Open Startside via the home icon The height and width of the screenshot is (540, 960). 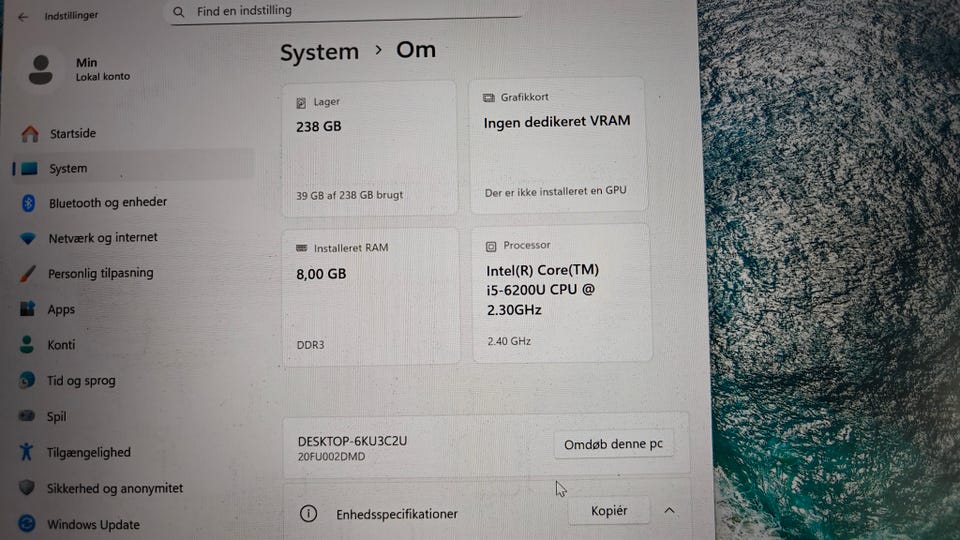click(30, 133)
